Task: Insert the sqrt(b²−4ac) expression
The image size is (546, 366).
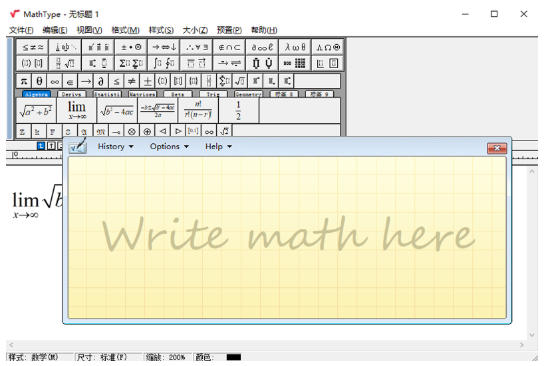Action: point(117,110)
